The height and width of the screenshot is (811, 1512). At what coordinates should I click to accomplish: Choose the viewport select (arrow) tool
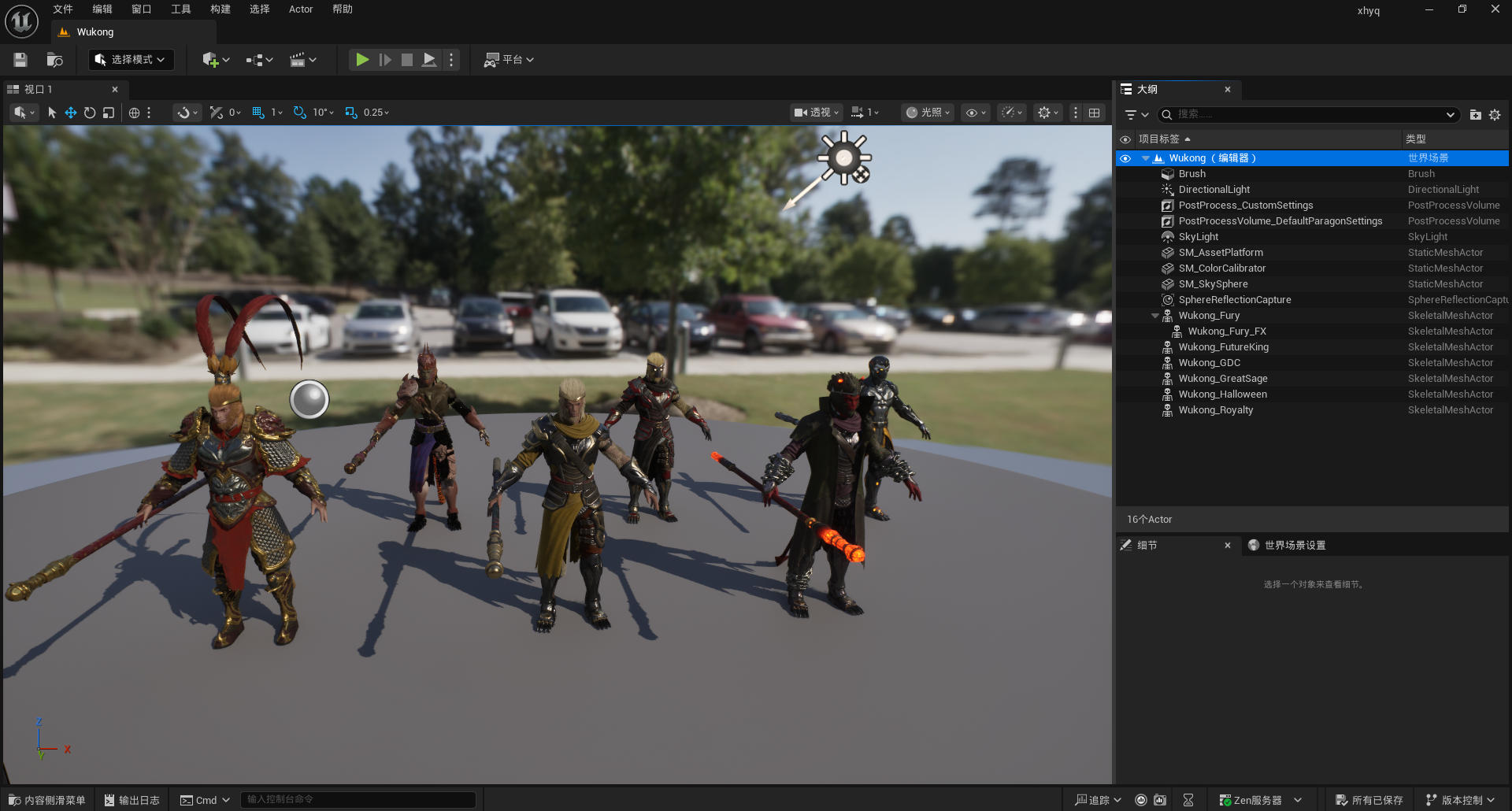coord(52,113)
